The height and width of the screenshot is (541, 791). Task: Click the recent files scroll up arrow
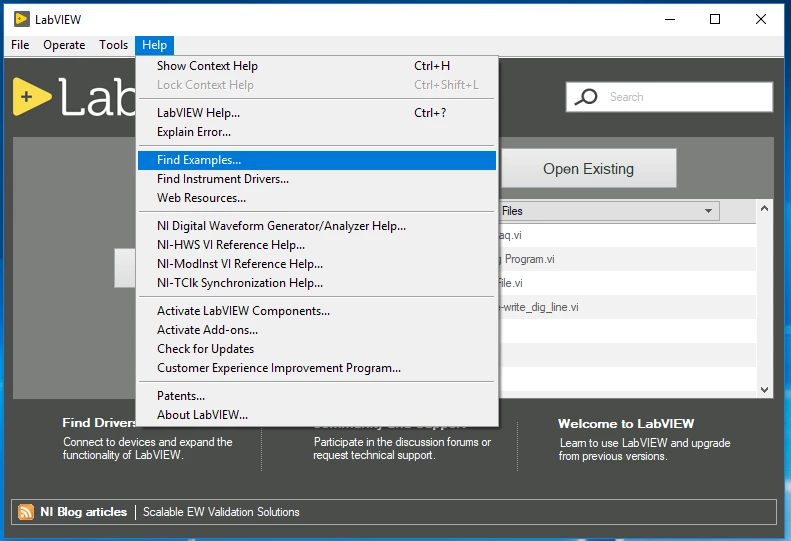(x=764, y=208)
